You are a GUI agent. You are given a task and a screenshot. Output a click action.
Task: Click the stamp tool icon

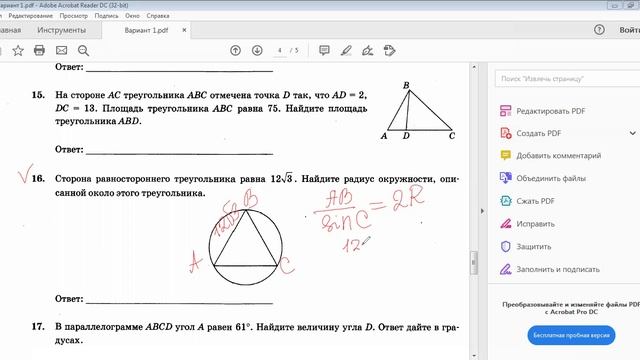[x=390, y=51]
